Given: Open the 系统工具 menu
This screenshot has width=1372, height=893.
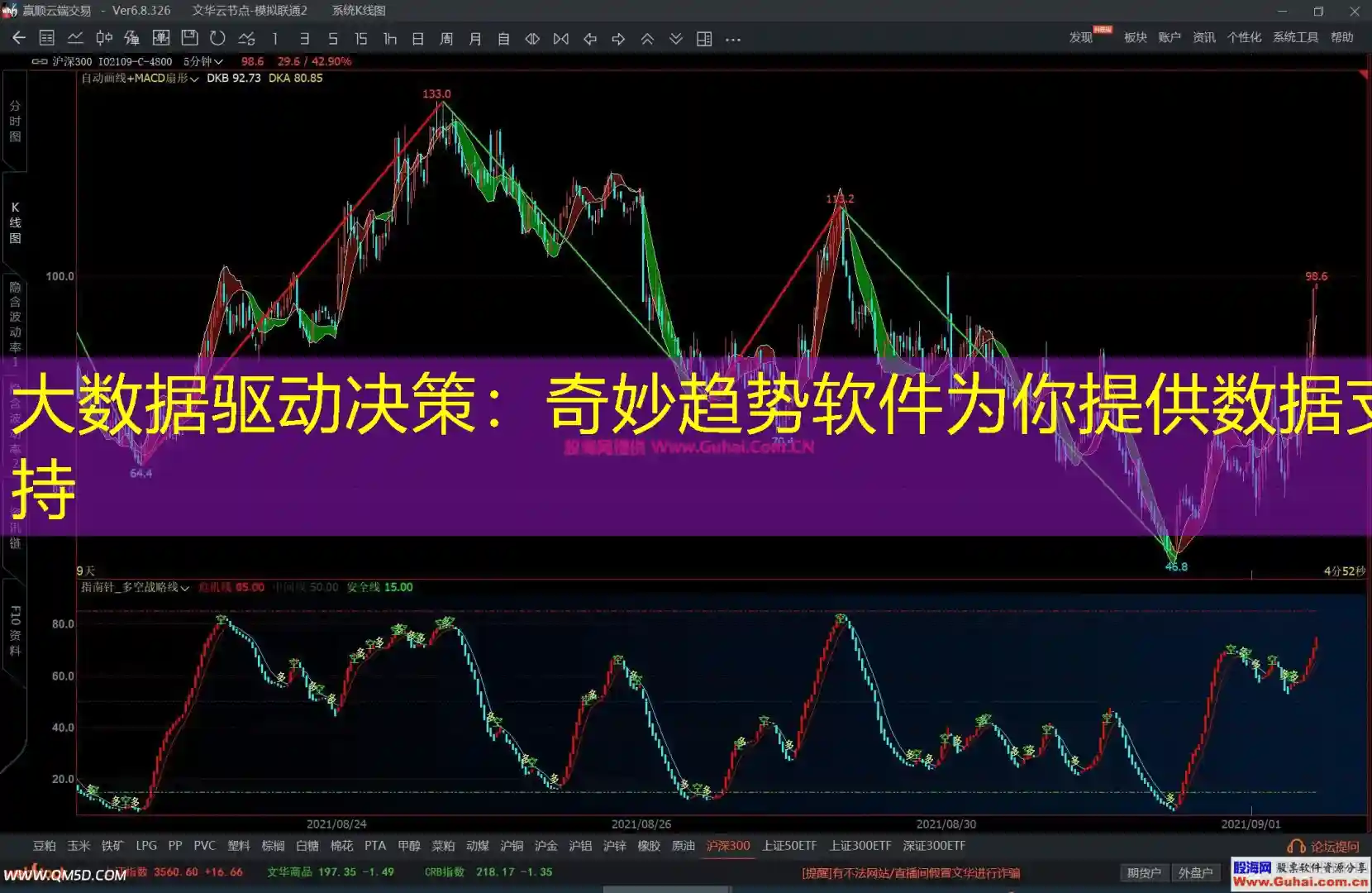Looking at the screenshot, I should [1295, 37].
